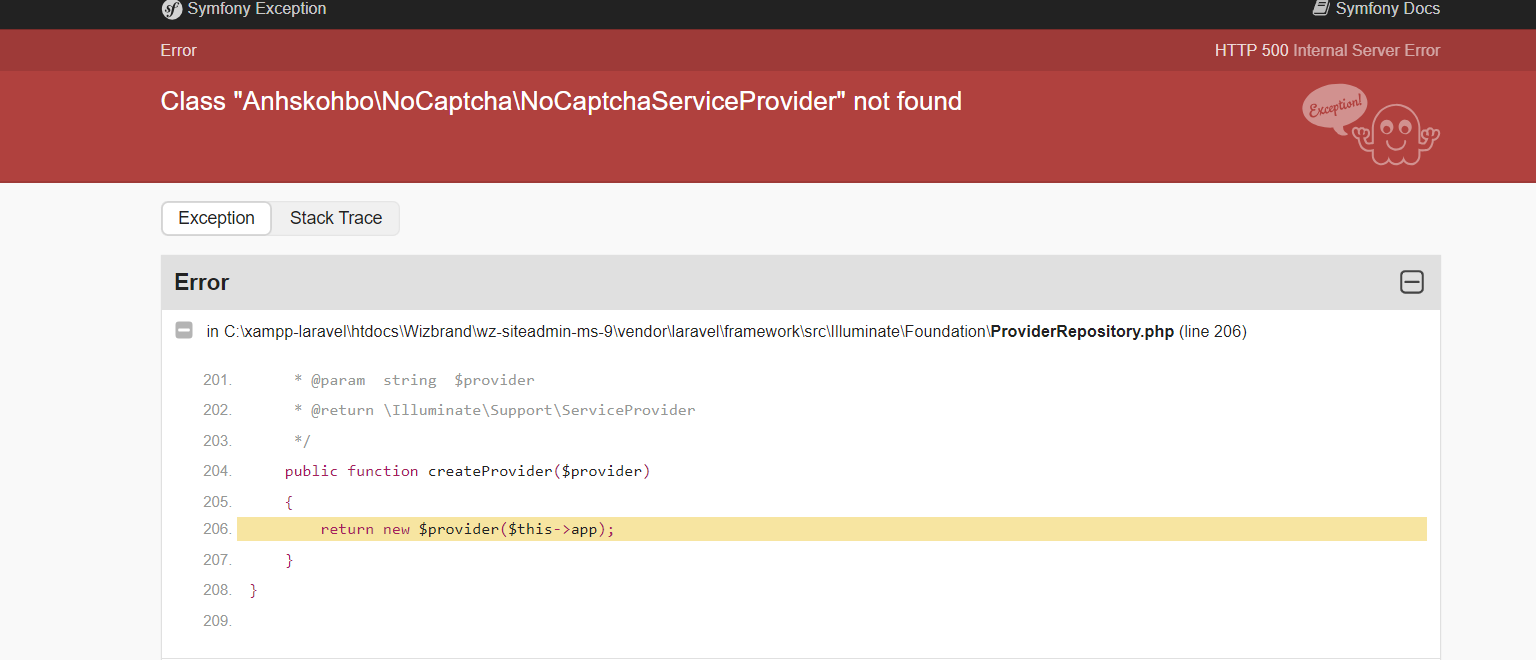Switch to the Exception tab
The image size is (1536, 660).
[216, 218]
